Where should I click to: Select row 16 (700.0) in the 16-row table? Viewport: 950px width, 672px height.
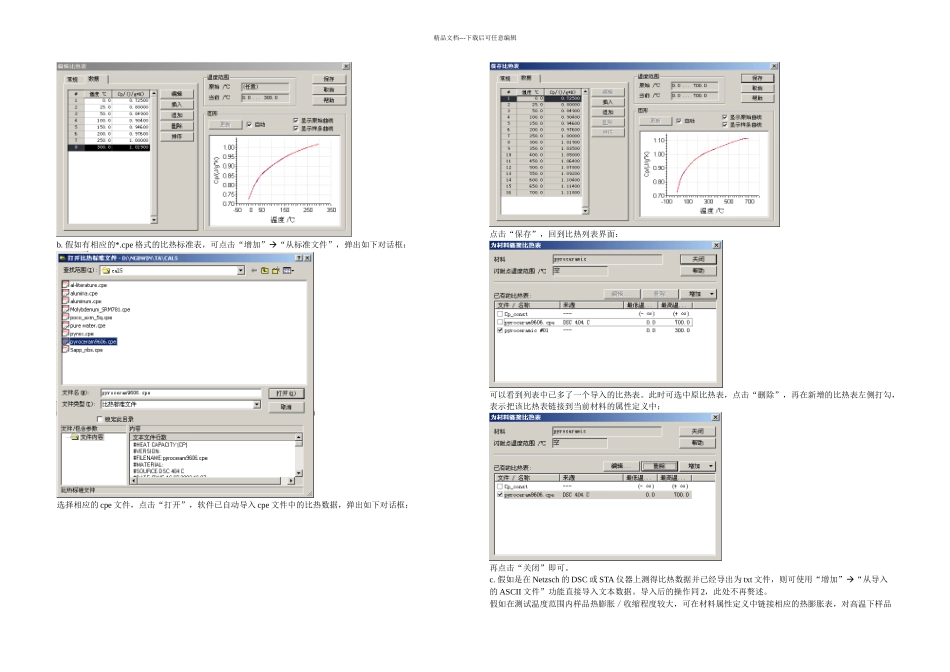(541, 193)
